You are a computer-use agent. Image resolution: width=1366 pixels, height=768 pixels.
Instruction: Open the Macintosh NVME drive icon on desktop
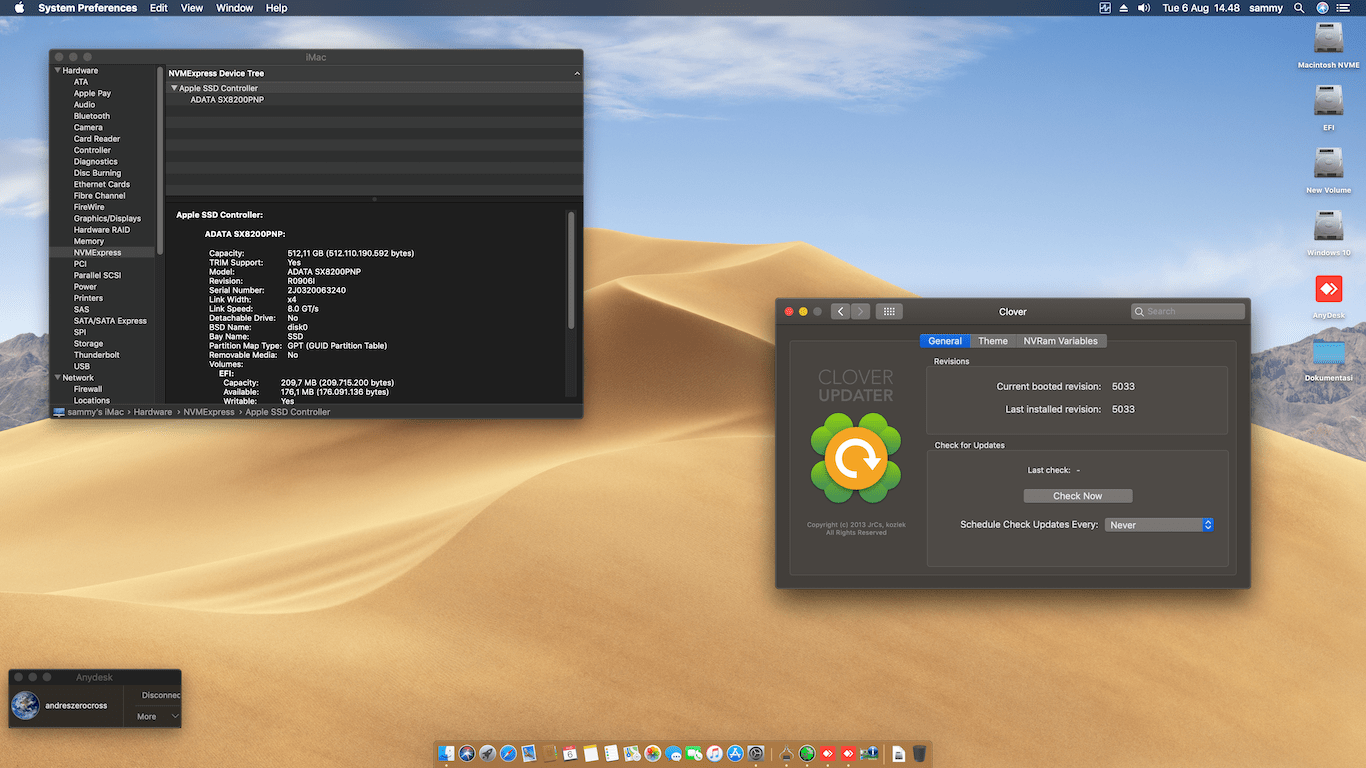(1328, 40)
